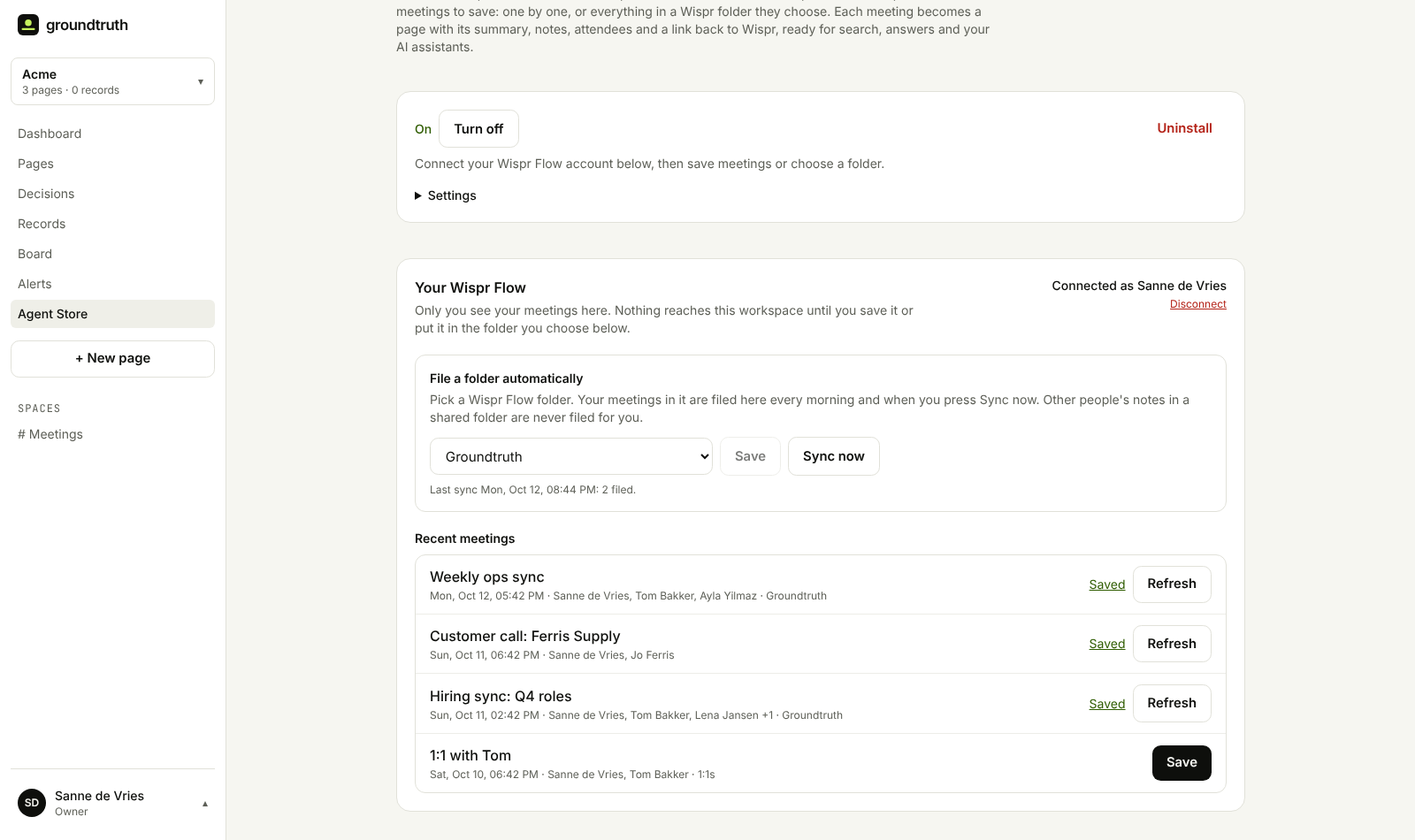The width and height of the screenshot is (1415, 840).
Task: Click the red Uninstall link
Action: (x=1184, y=128)
